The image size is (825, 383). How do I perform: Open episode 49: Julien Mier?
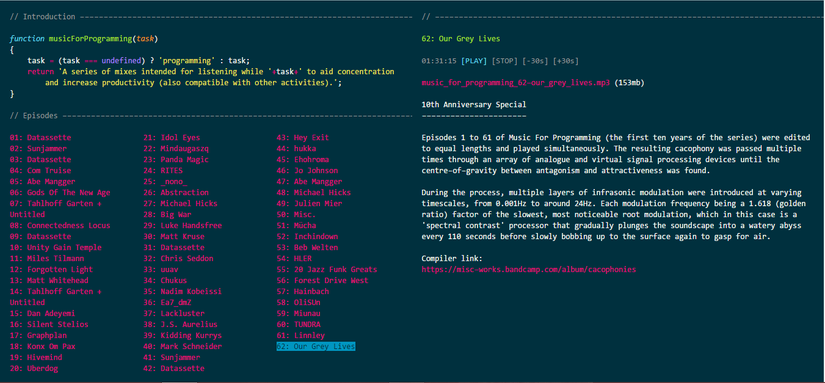click(x=310, y=204)
